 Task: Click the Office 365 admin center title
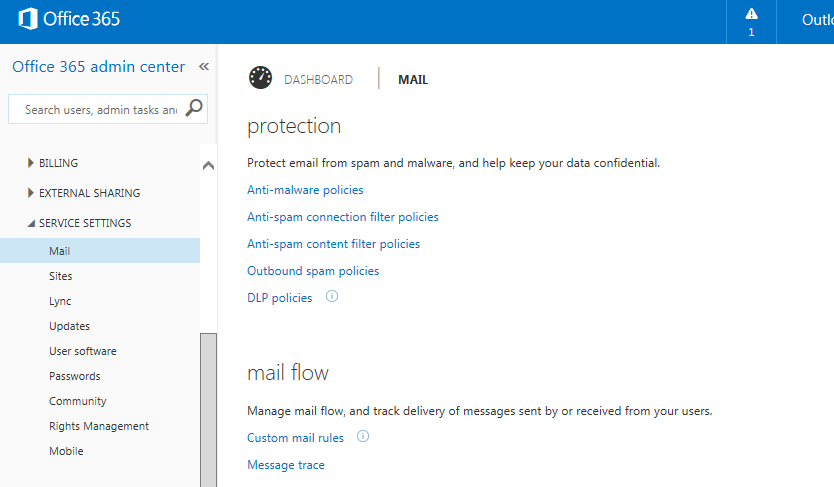[x=99, y=66]
